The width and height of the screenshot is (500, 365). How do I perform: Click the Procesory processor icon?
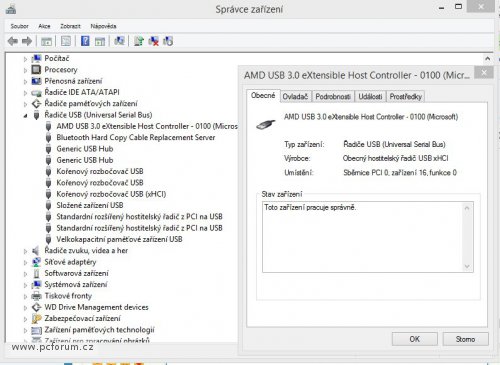(x=36, y=70)
